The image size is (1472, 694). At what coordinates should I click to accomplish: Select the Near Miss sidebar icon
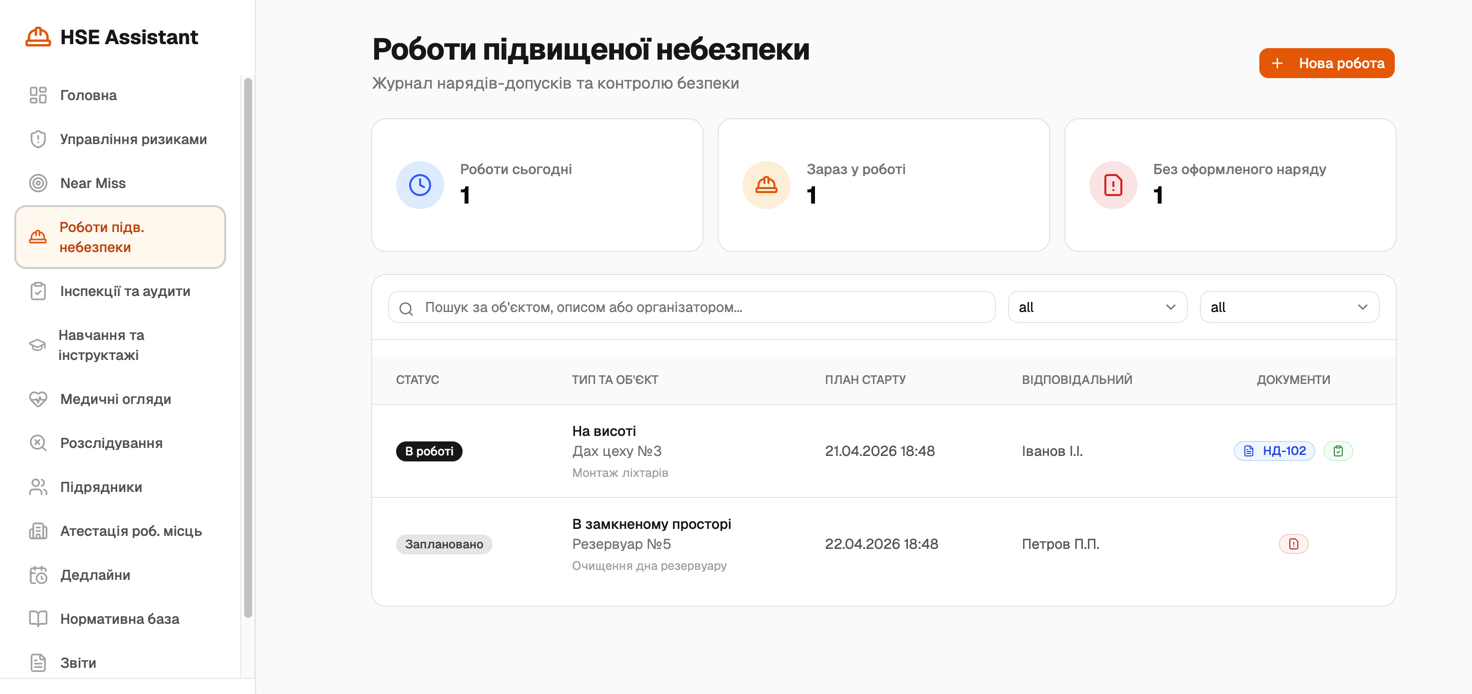(39, 182)
